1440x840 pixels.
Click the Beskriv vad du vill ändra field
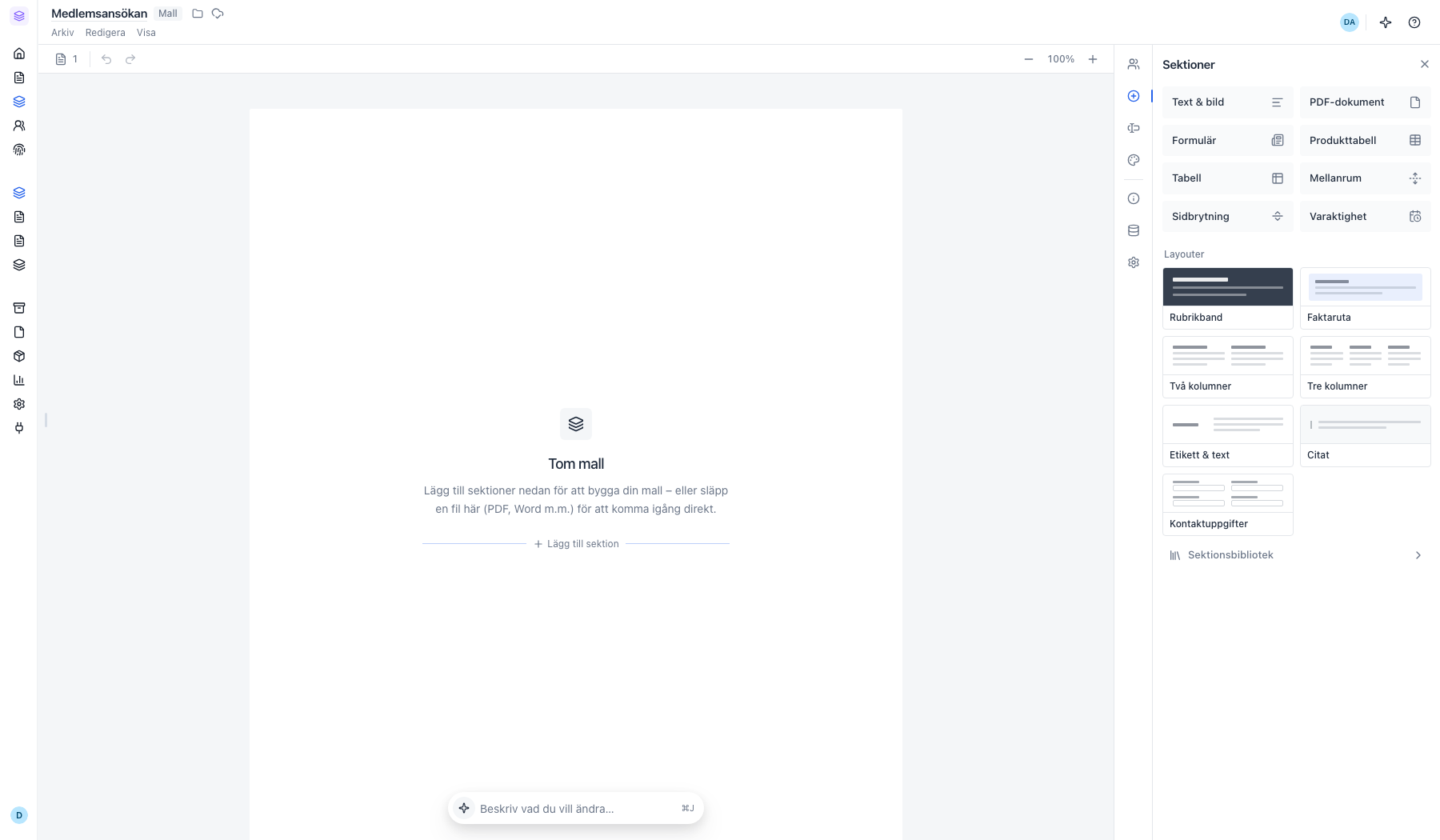click(576, 809)
